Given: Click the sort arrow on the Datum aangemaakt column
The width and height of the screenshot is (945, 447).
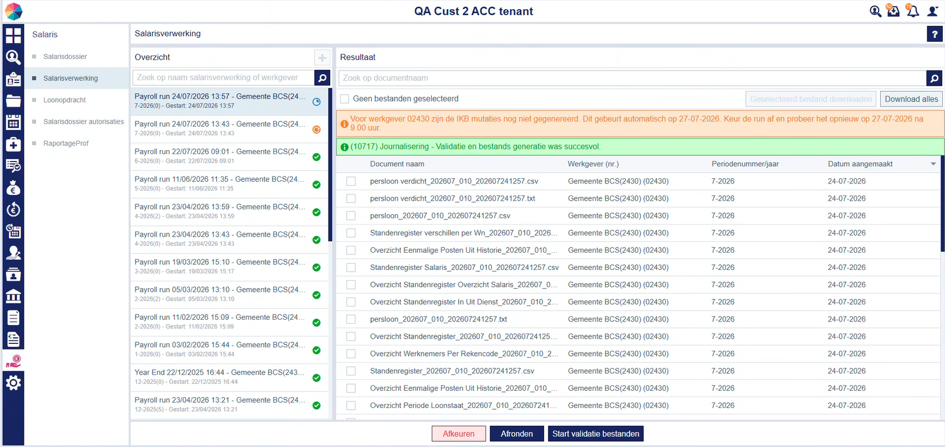Looking at the screenshot, I should coord(934,164).
